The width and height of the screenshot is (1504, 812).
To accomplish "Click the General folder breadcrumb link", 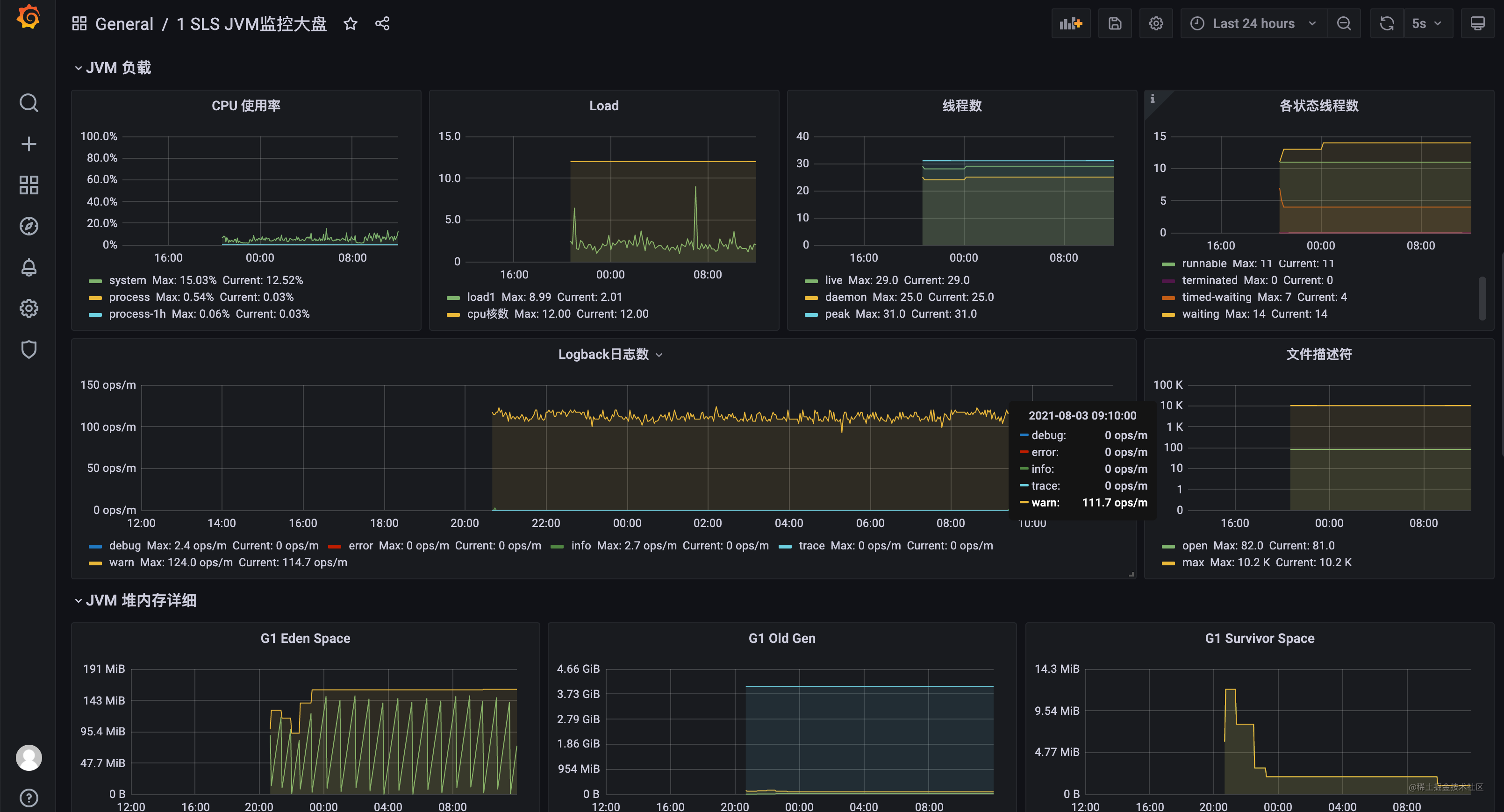I will point(124,24).
